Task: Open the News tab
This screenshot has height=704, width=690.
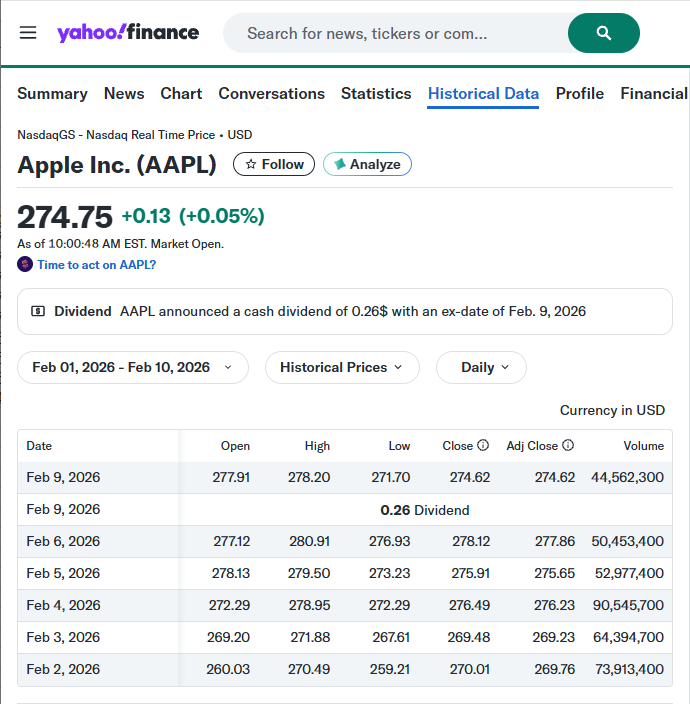Action: click(124, 93)
